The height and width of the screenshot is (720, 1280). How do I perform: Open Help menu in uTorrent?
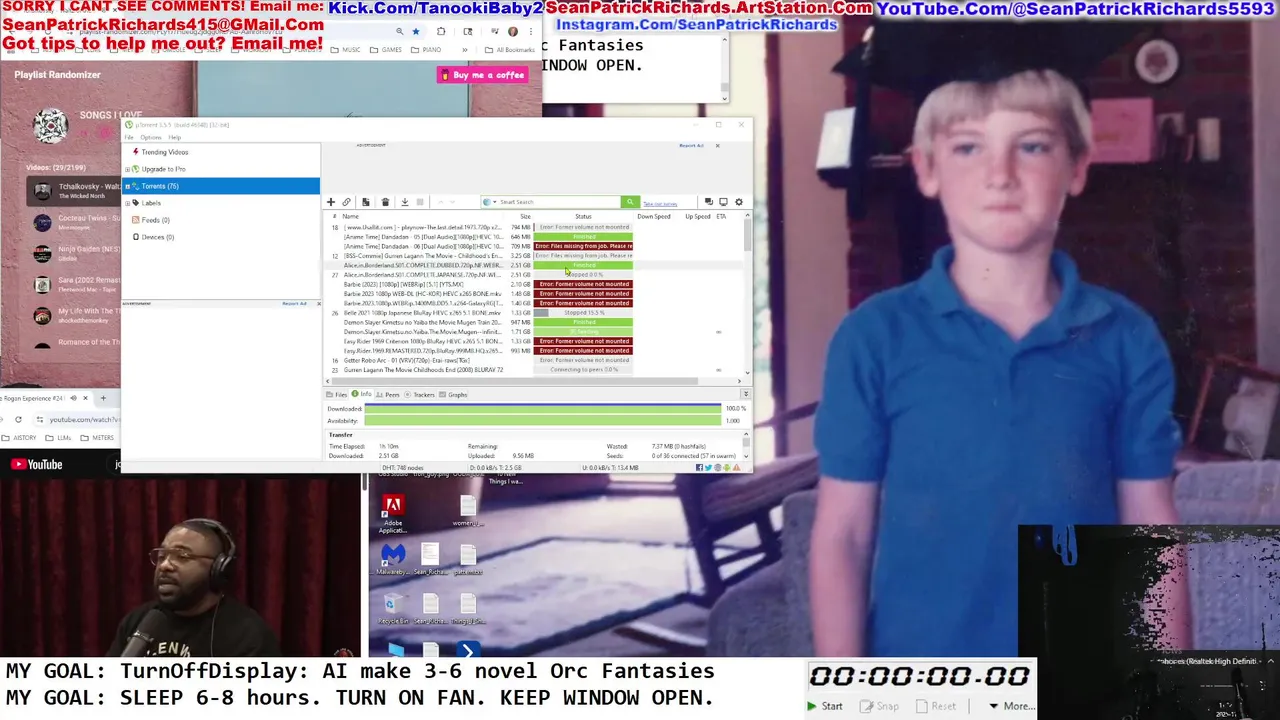(x=175, y=137)
